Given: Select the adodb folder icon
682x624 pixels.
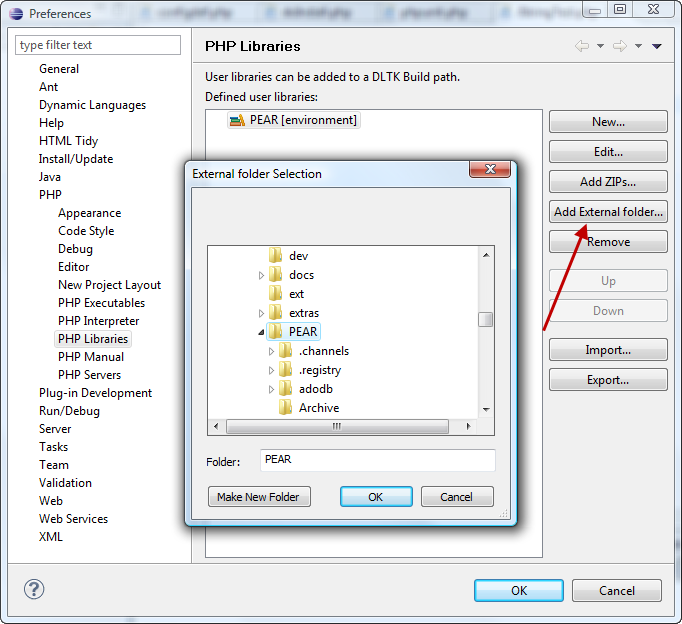Looking at the screenshot, I should [286, 389].
